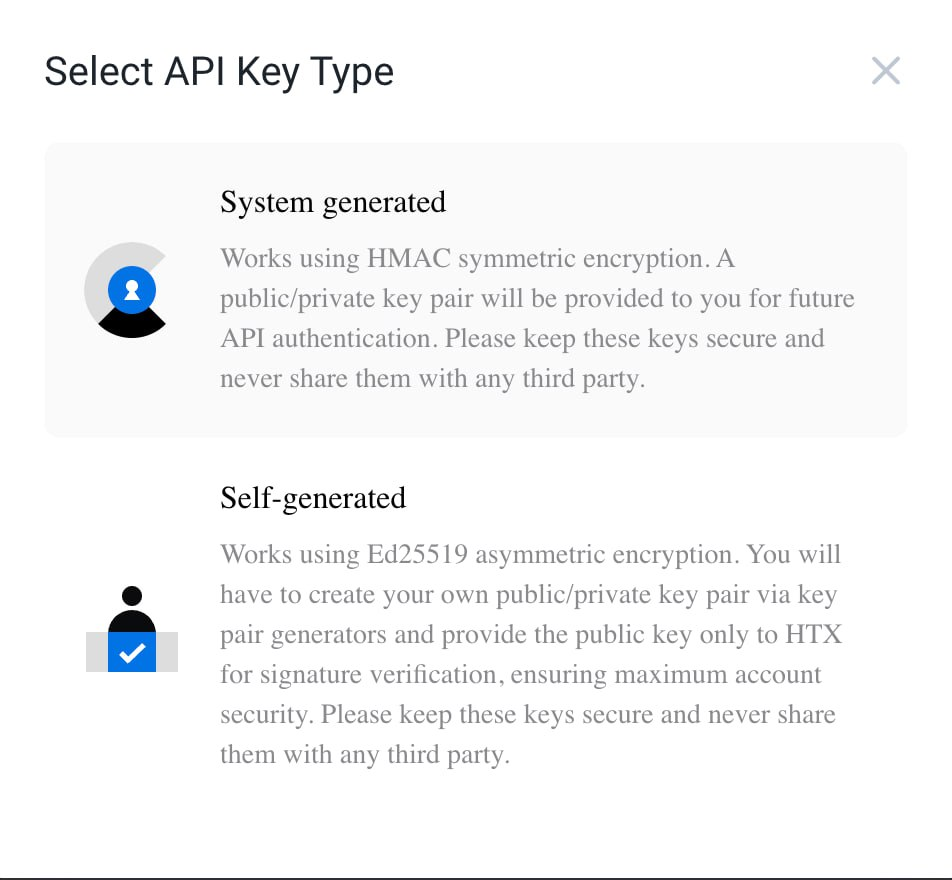
Task: Click the 'pair generators and provide the public key' line
Action: pos(531,635)
